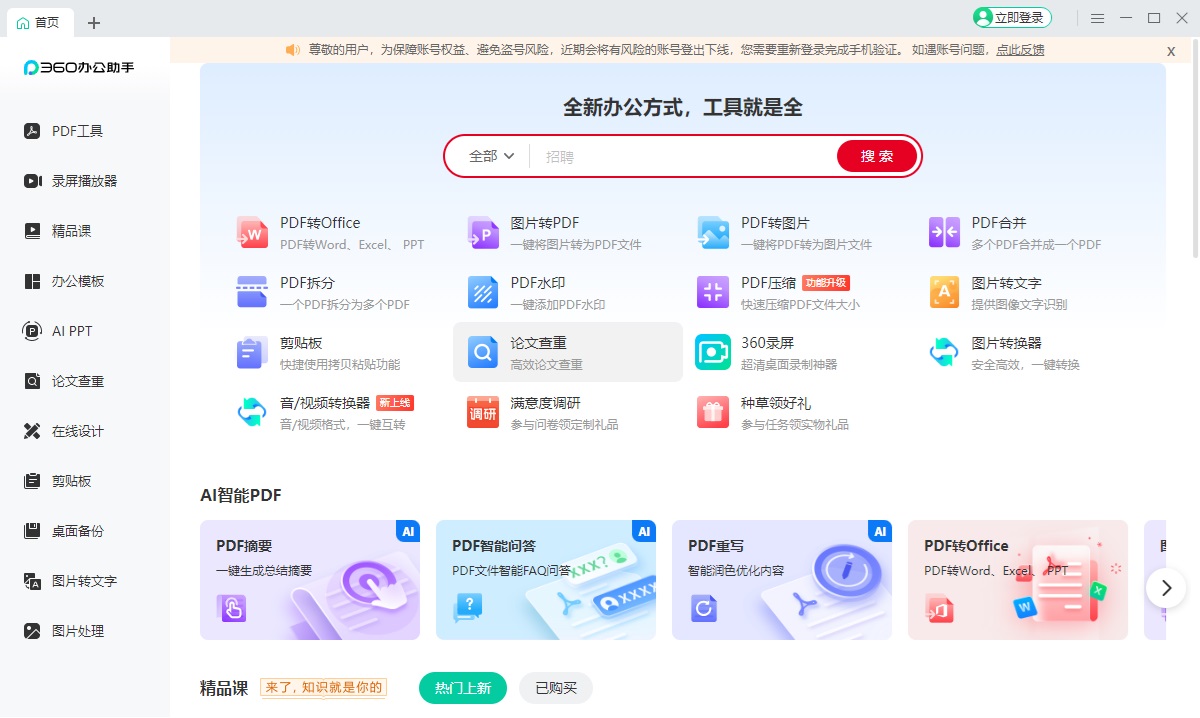Launch the 360录屏 tool icon
Image resolution: width=1200 pixels, height=718 pixels.
click(x=713, y=352)
